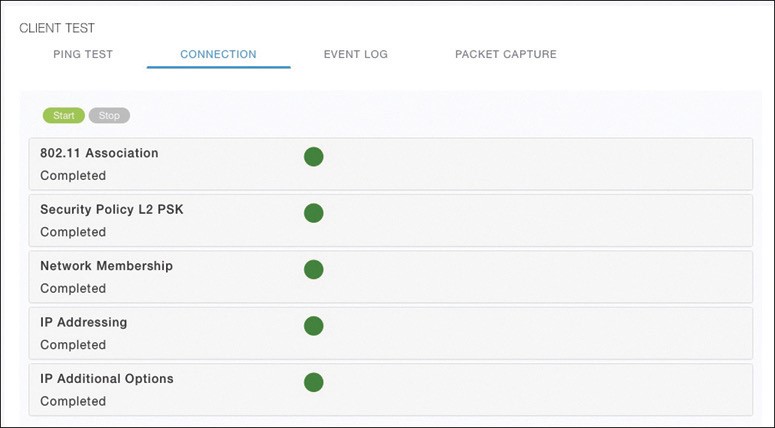This screenshot has width=775, height=428.
Task: Click the IP Addressing green status circle
Action: (313, 326)
